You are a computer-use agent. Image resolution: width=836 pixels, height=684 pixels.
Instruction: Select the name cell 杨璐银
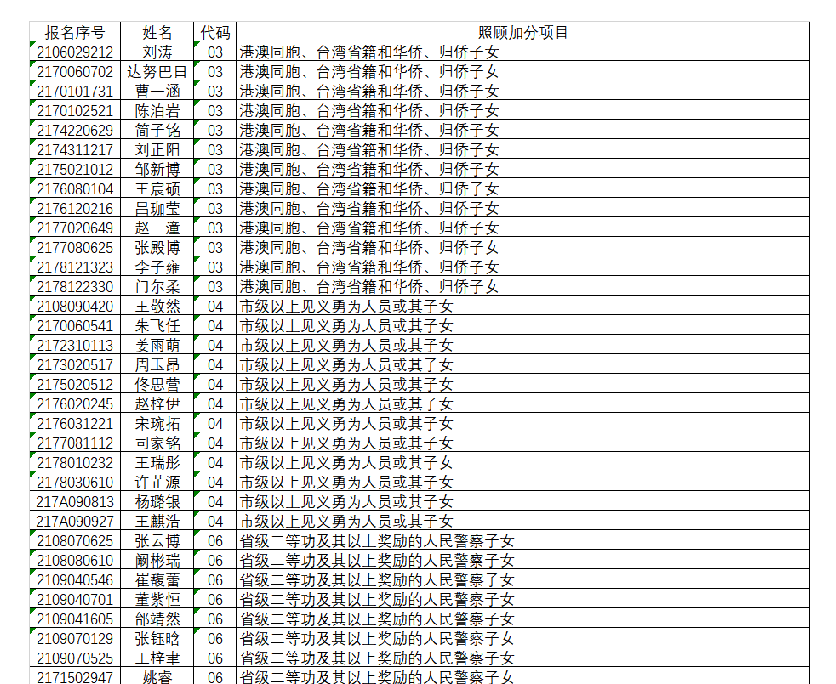[x=157, y=501]
